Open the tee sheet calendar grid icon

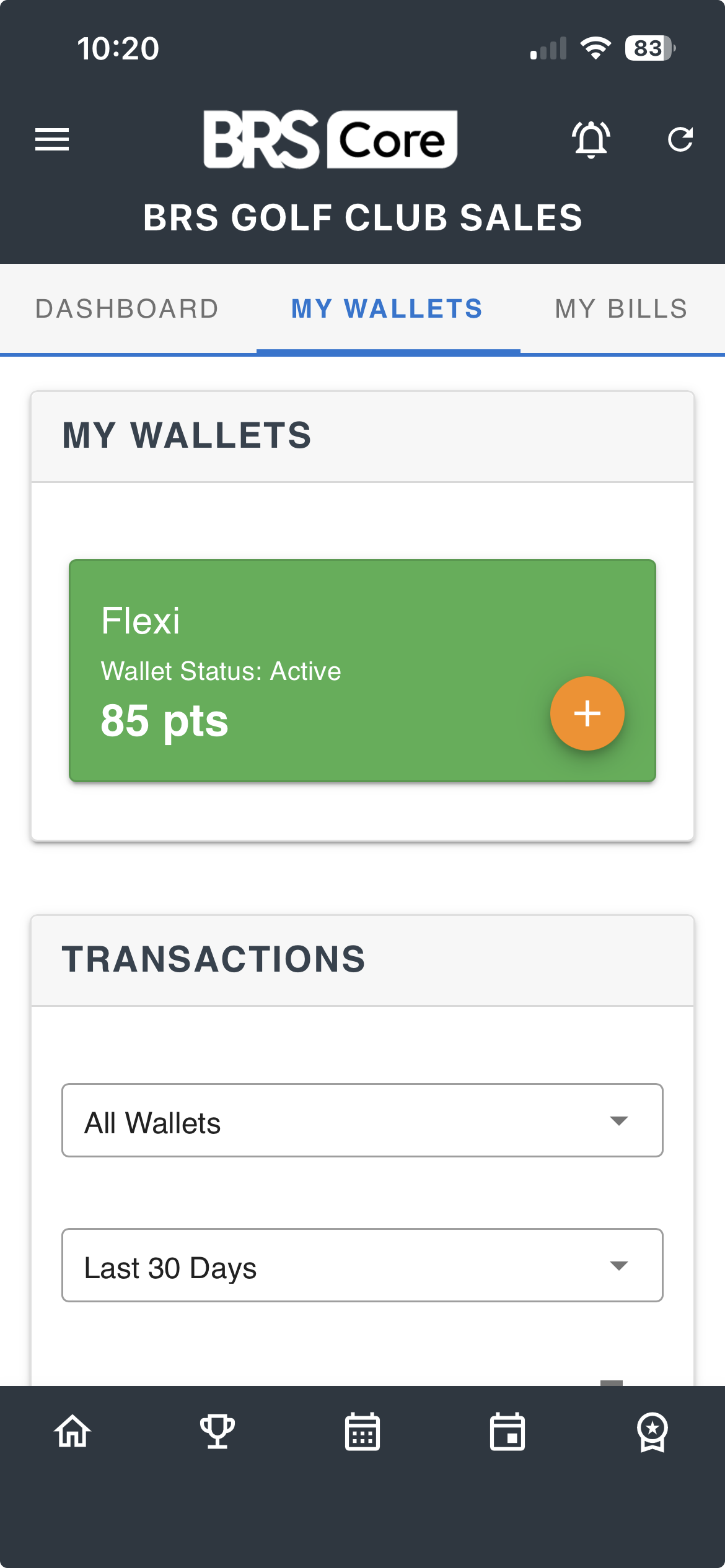click(362, 1432)
